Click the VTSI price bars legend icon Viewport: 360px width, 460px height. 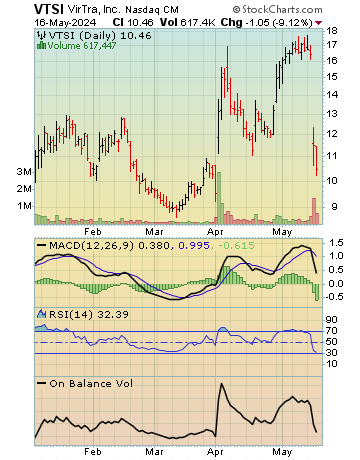(x=42, y=35)
